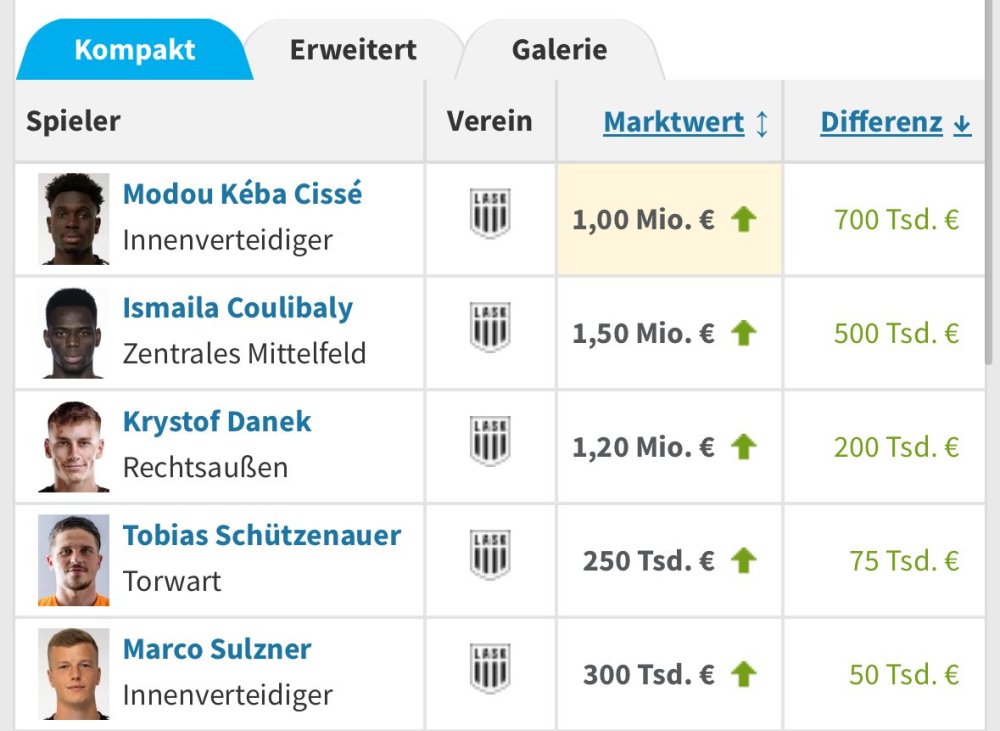1000x731 pixels.
Task: Open Modou Kéba Cissé player profile
Action: pyautogui.click(x=242, y=193)
